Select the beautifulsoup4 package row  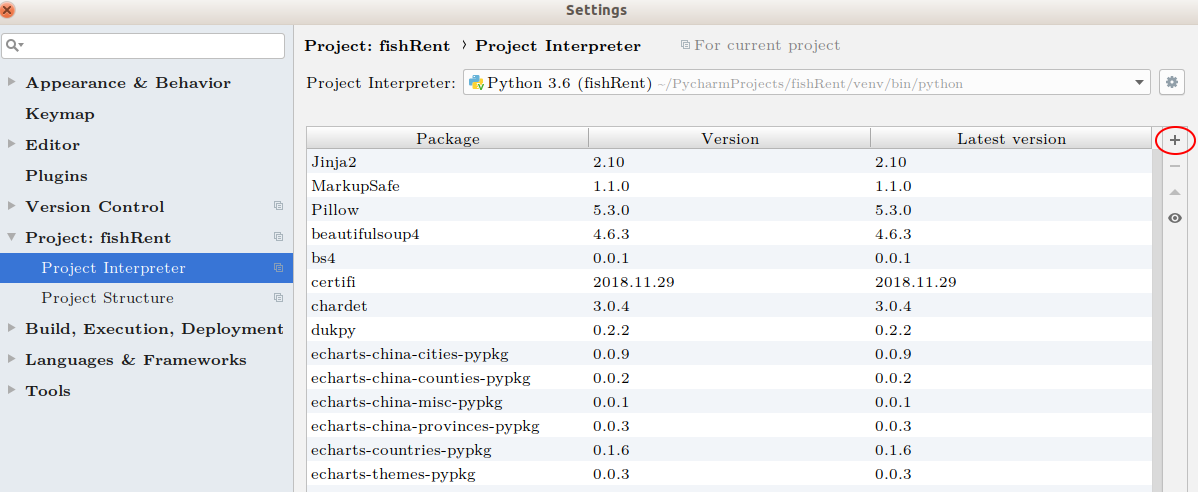[365, 234]
